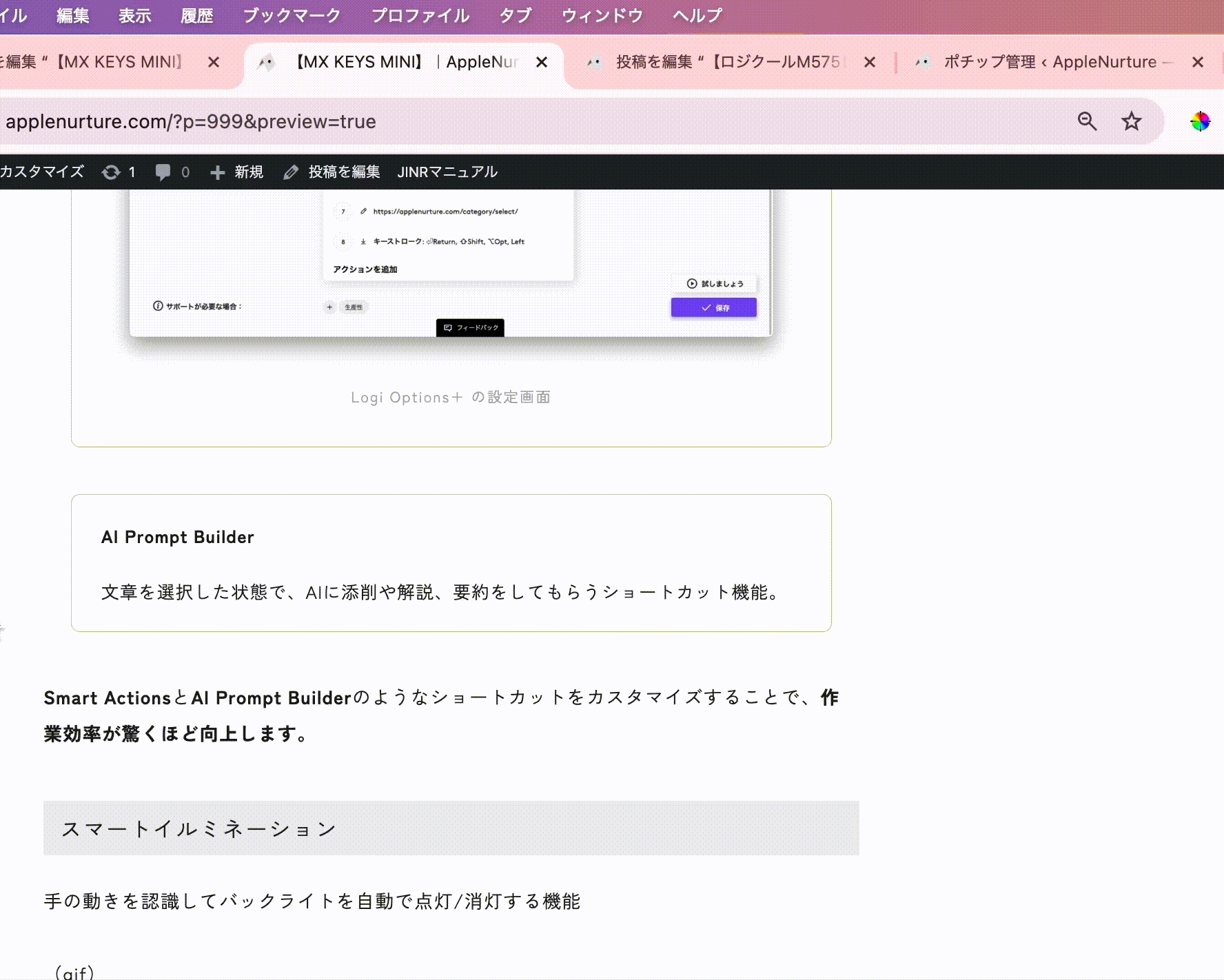
Task: Click the フィードバック button in the image
Action: tap(470, 327)
